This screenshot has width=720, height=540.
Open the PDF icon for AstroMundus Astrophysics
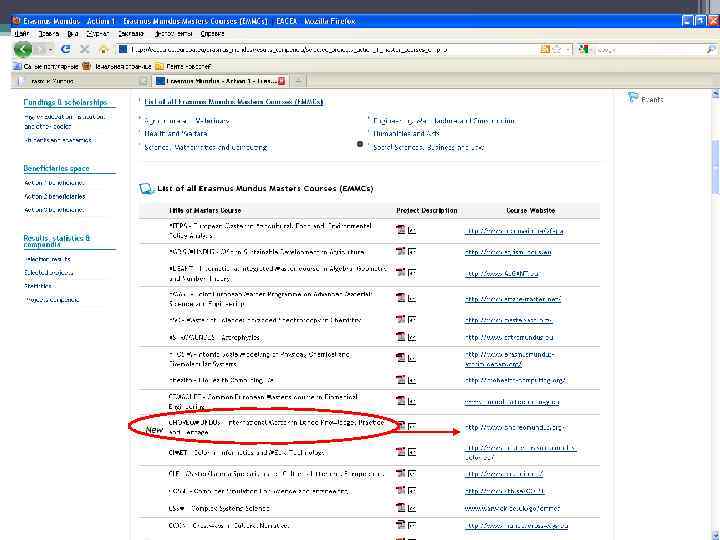pyautogui.click(x=400, y=337)
